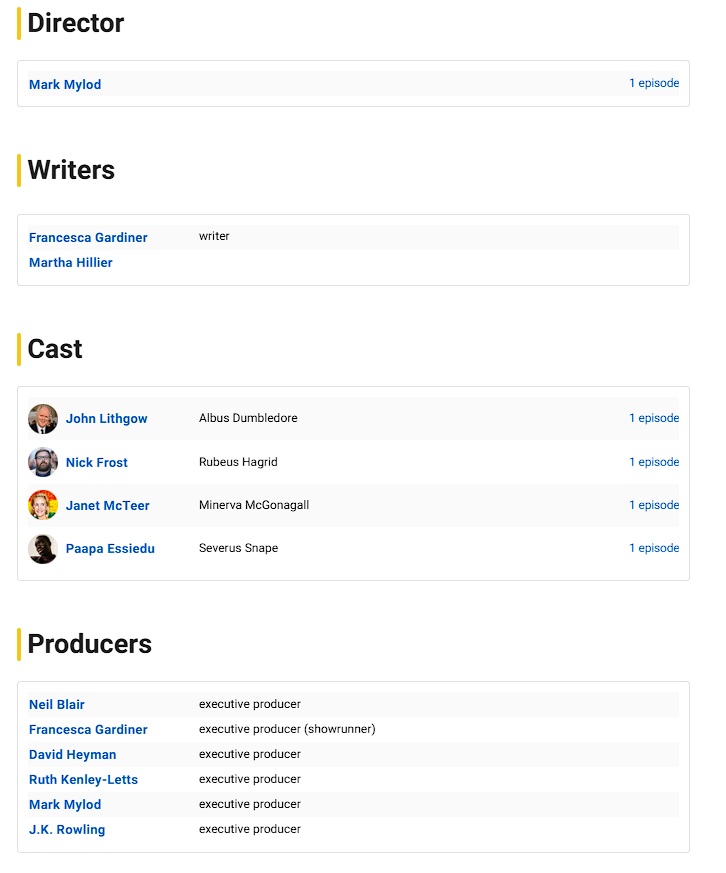Visit David Heyman's producer link
This screenshot has width=726, height=873.
pos(72,755)
